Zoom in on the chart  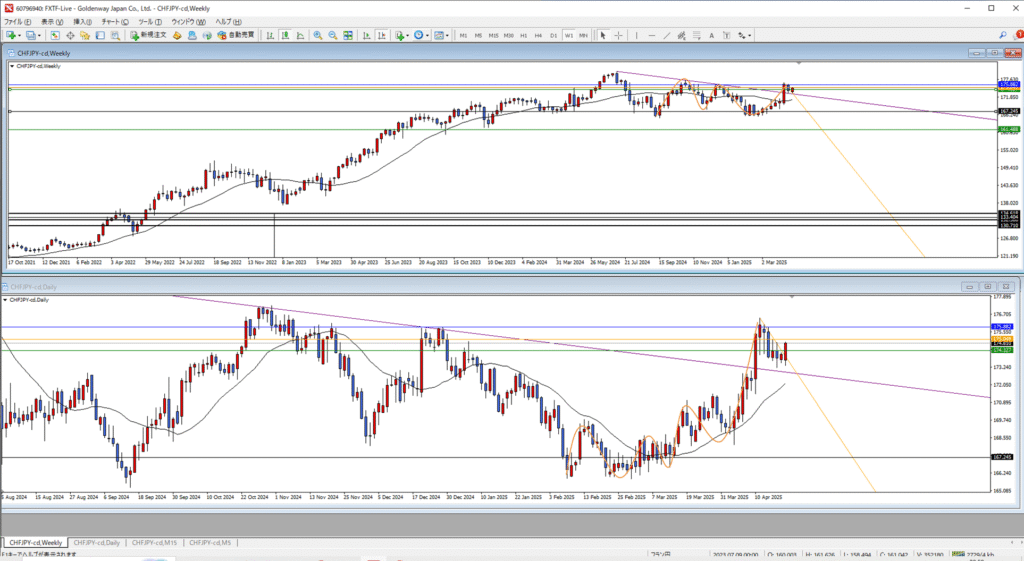317,35
